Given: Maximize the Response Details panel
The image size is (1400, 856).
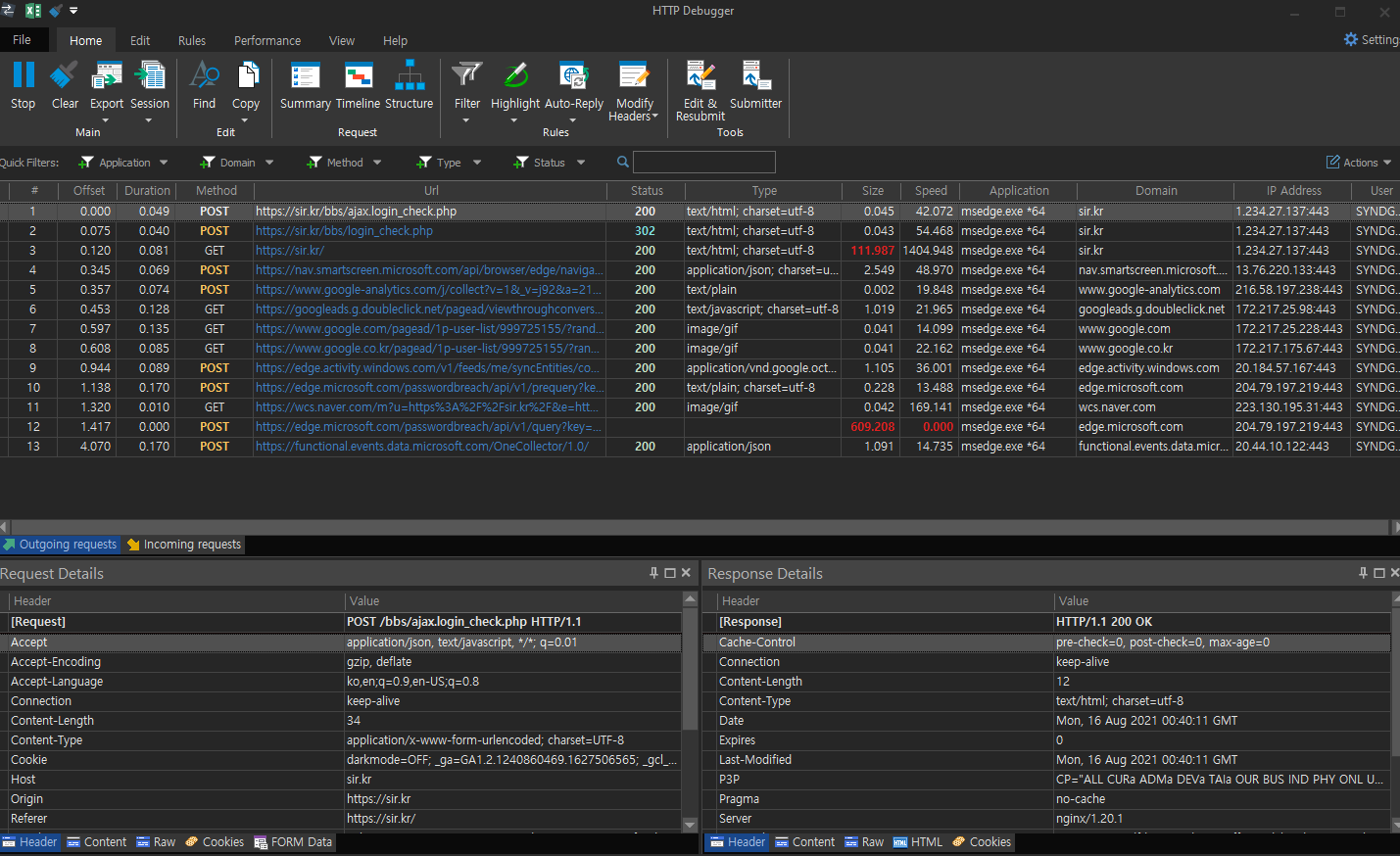Looking at the screenshot, I should click(x=1378, y=573).
